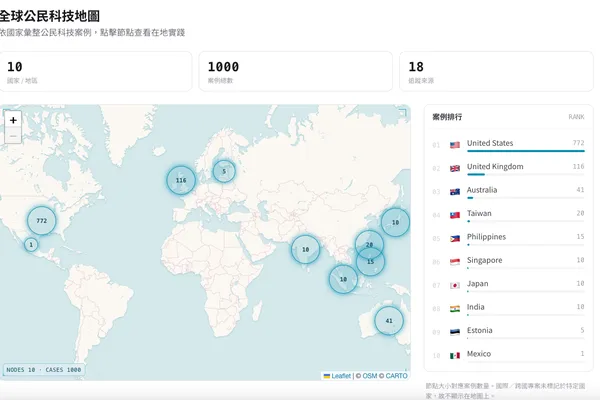Click the United Kingdom progress bar
Image resolution: width=600 pixels, height=400 pixels.
click(526, 175)
